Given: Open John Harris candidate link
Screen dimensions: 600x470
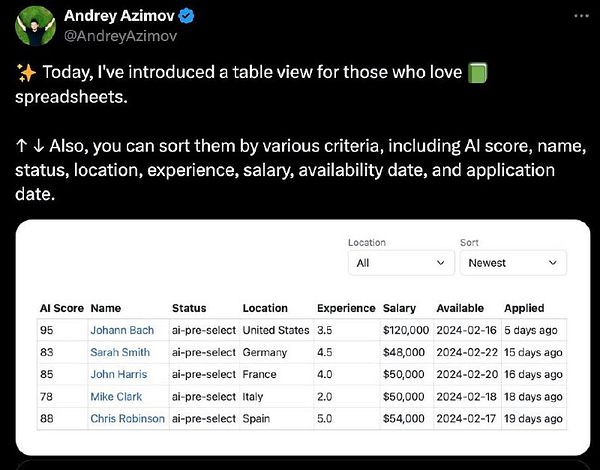Looking at the screenshot, I should click(x=120, y=374).
